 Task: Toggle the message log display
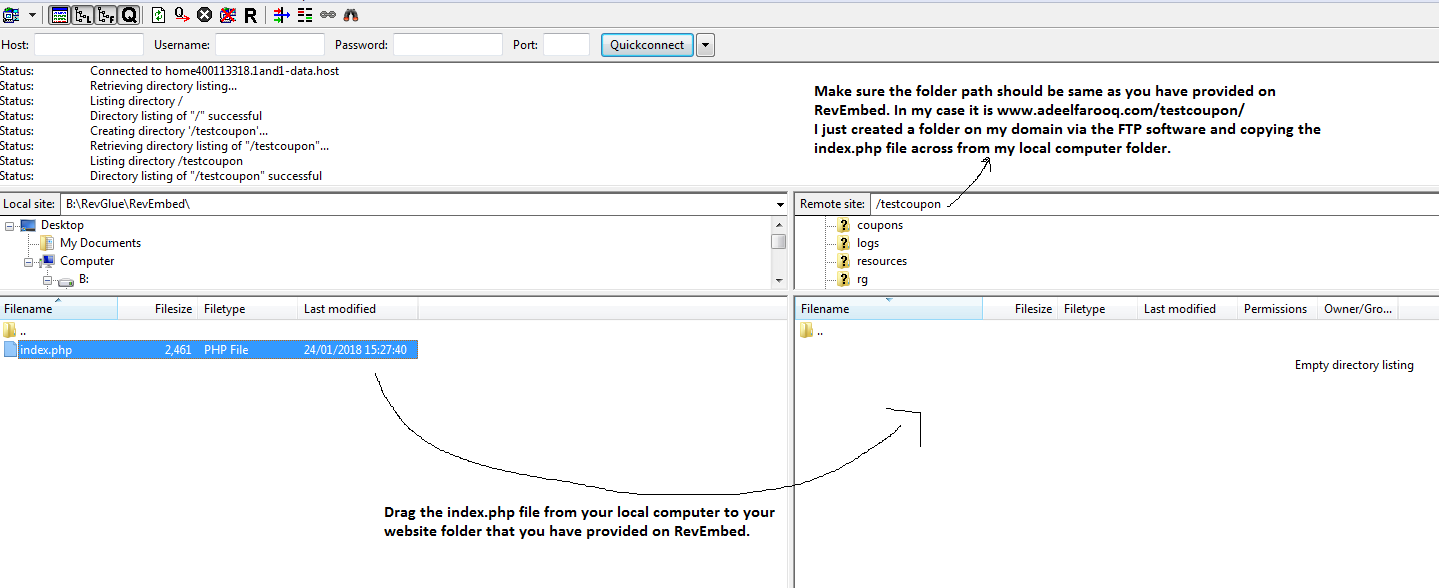pyautogui.click(x=59, y=15)
